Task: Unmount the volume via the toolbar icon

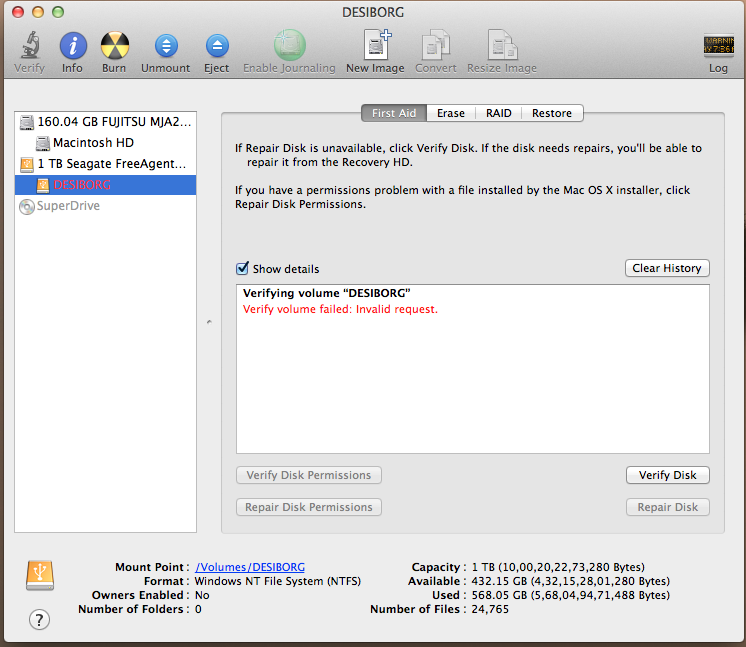Action: (x=166, y=46)
